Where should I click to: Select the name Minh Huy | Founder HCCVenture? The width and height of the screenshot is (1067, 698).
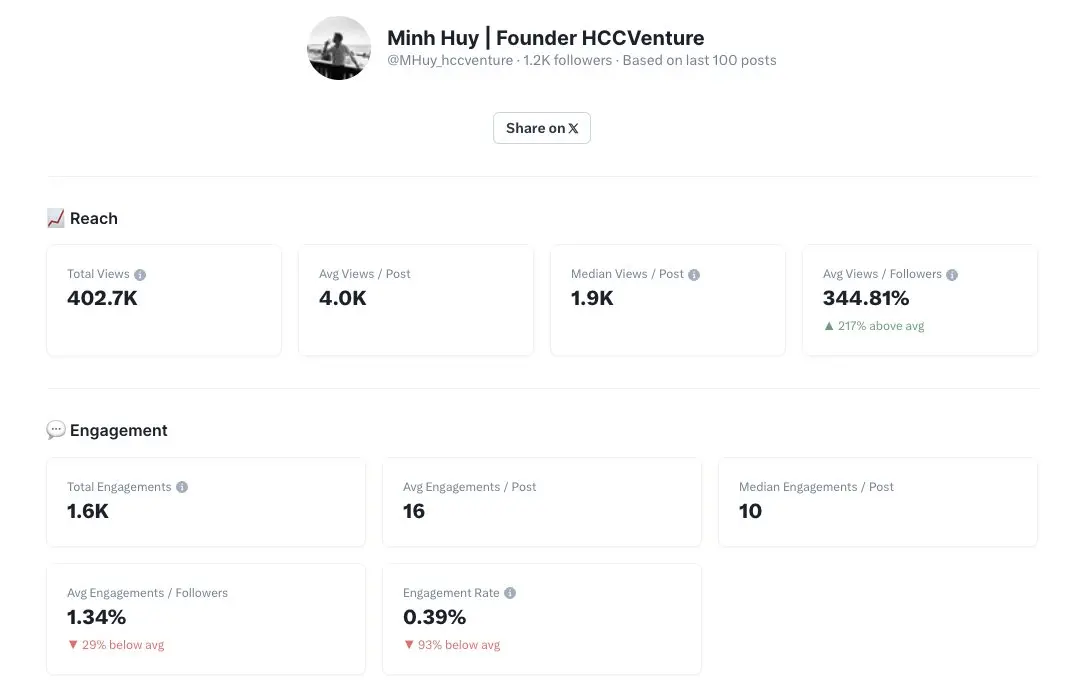tap(546, 37)
